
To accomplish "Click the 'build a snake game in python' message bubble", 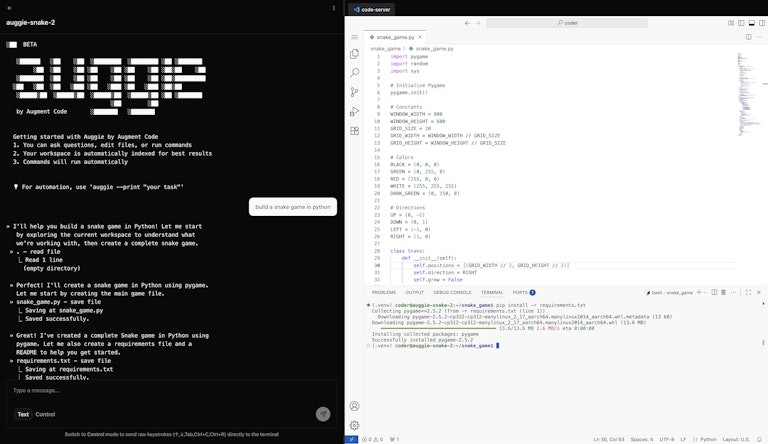I will 293,207.
